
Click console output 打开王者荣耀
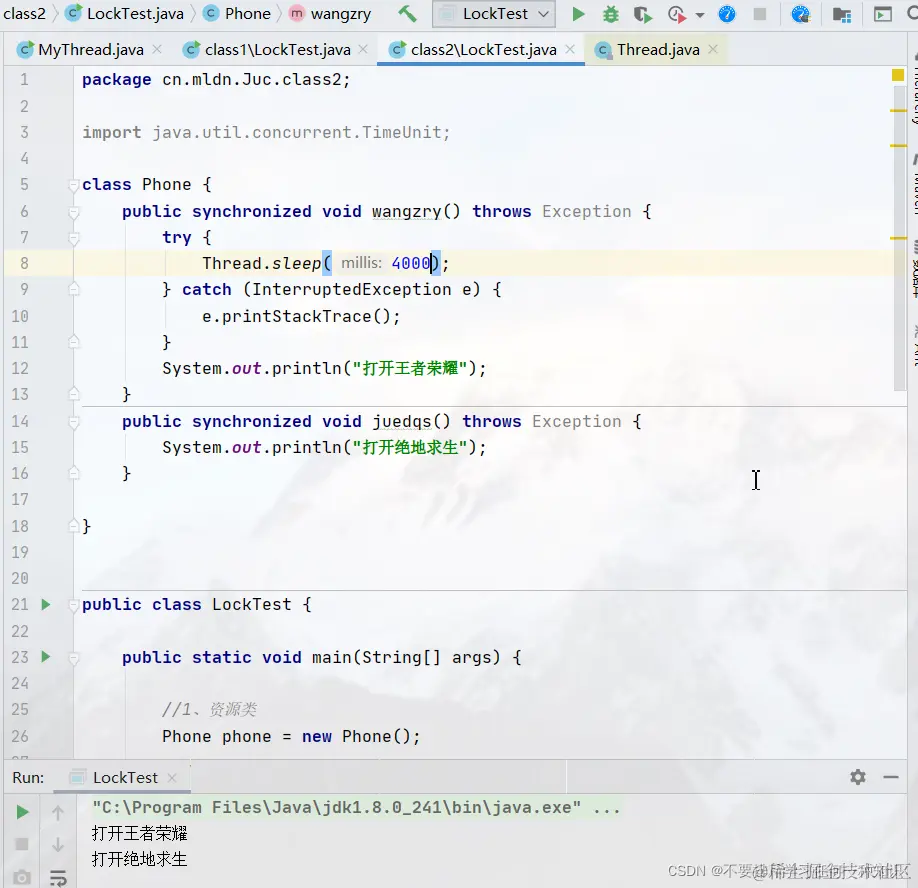(x=139, y=834)
